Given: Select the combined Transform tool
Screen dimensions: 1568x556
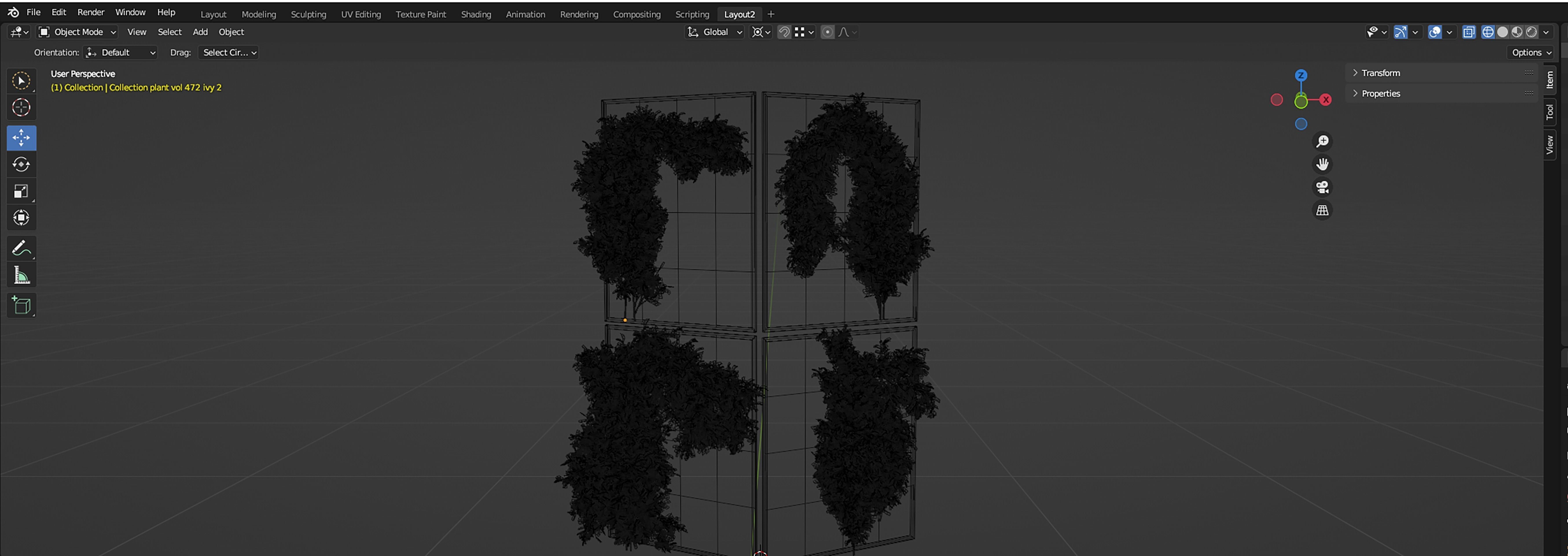Looking at the screenshot, I should [21, 218].
